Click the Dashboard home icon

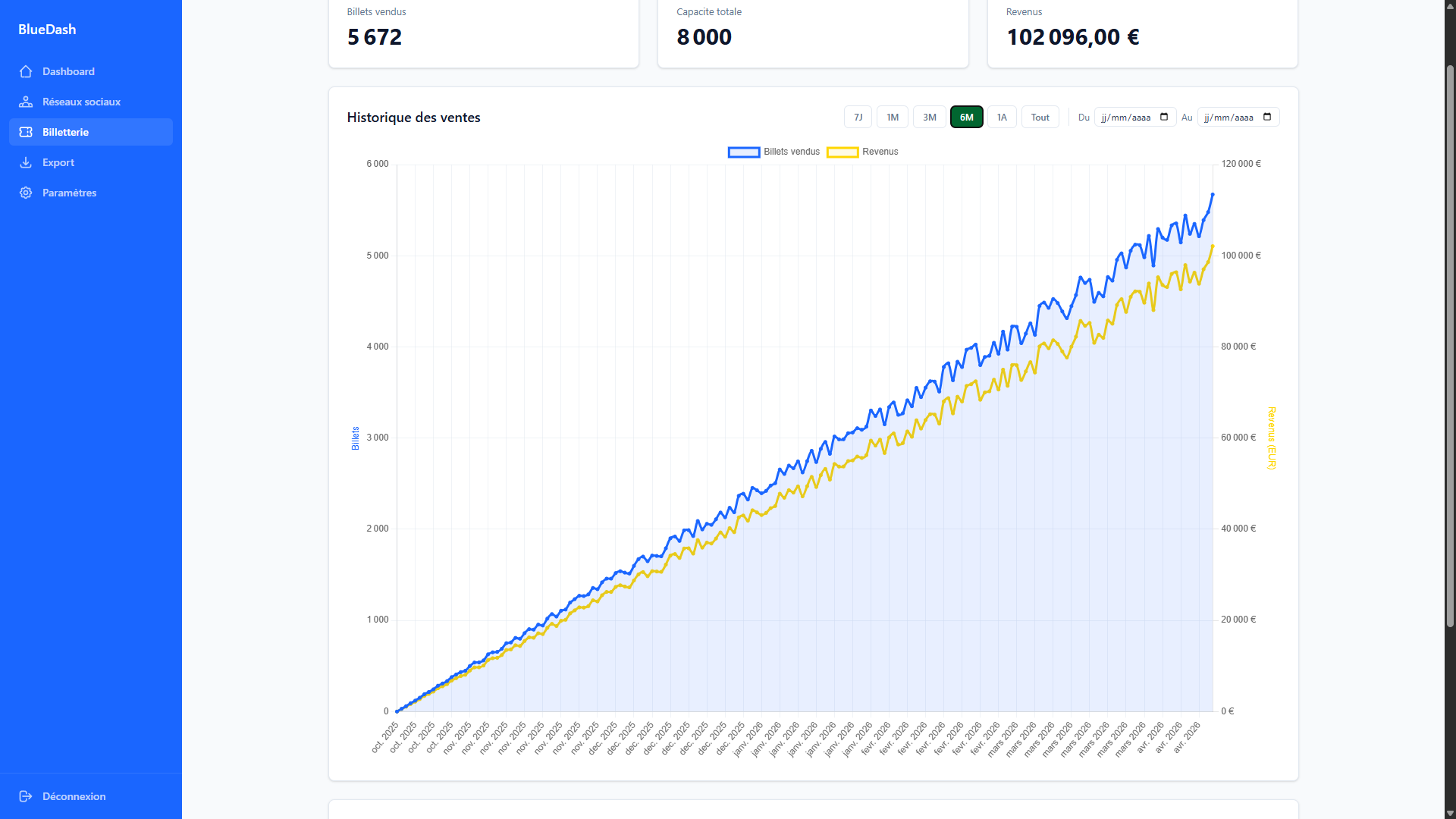26,71
